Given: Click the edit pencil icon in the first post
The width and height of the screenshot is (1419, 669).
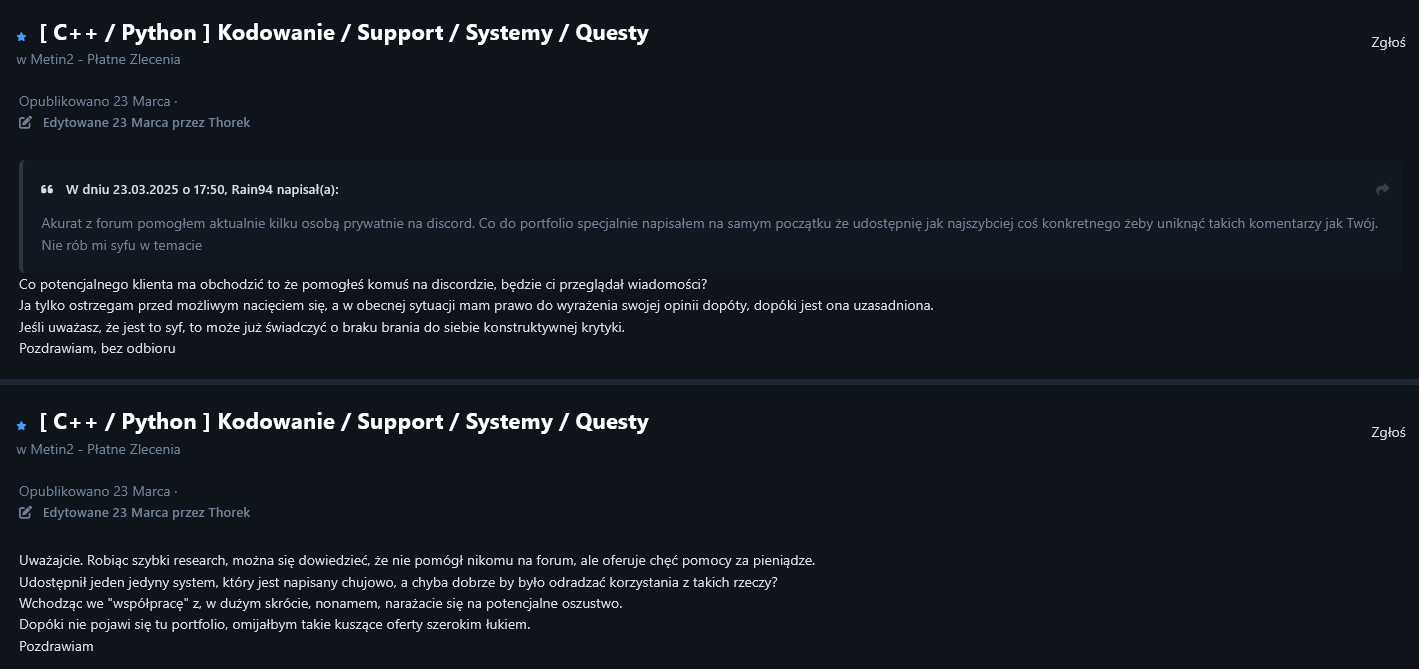Looking at the screenshot, I should click(26, 122).
